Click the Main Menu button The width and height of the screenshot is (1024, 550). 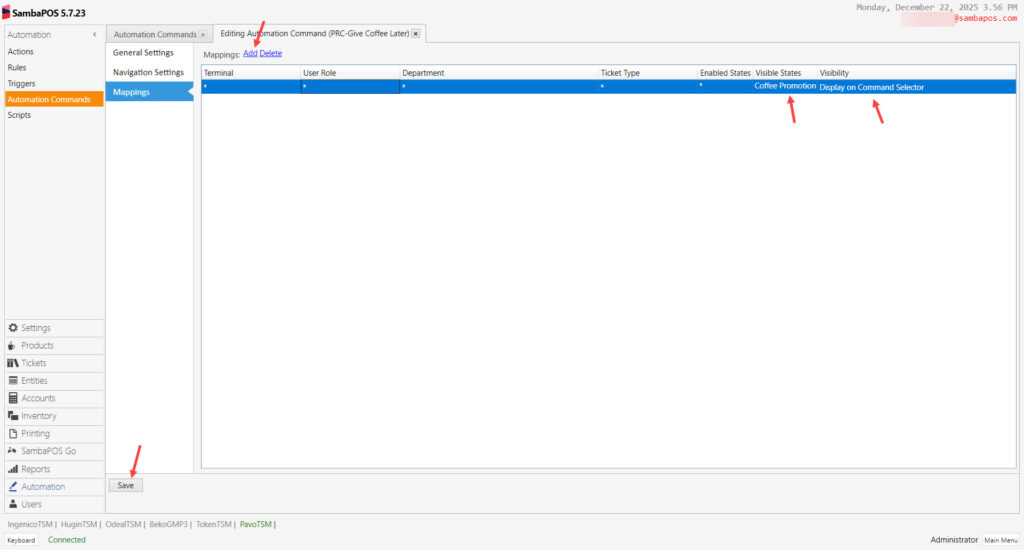(1001, 540)
